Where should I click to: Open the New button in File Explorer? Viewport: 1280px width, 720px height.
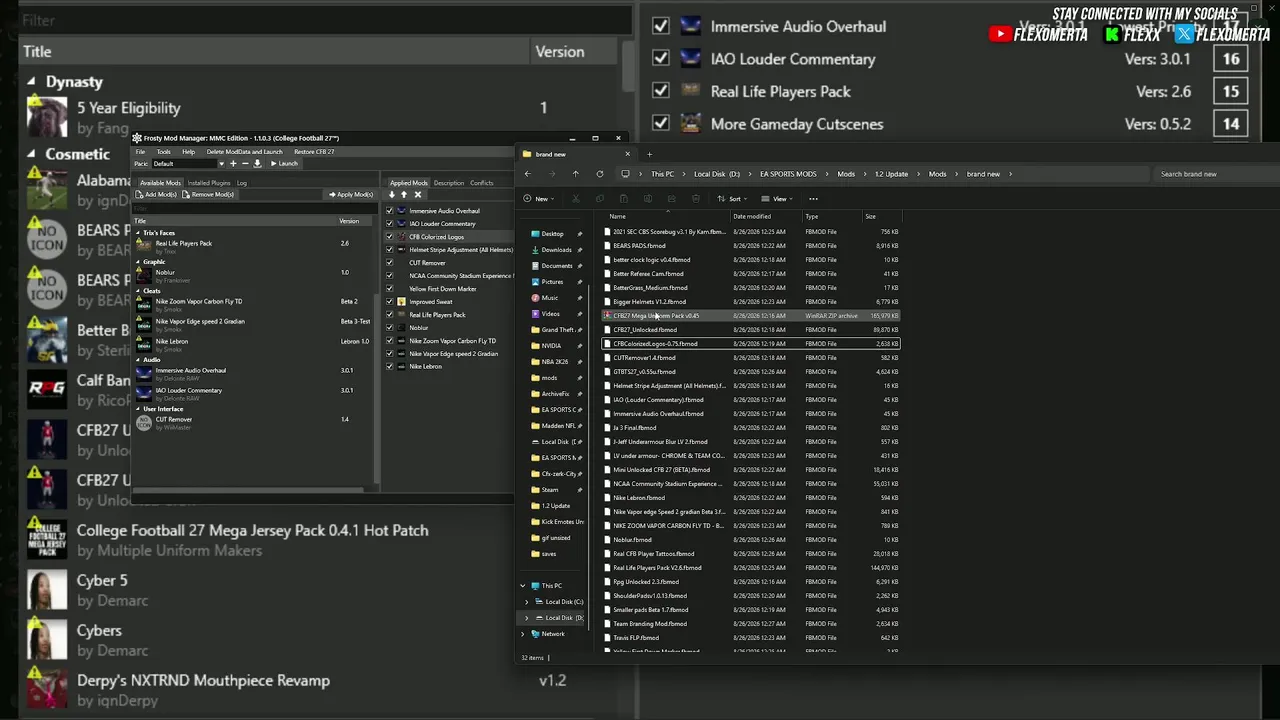coord(538,199)
